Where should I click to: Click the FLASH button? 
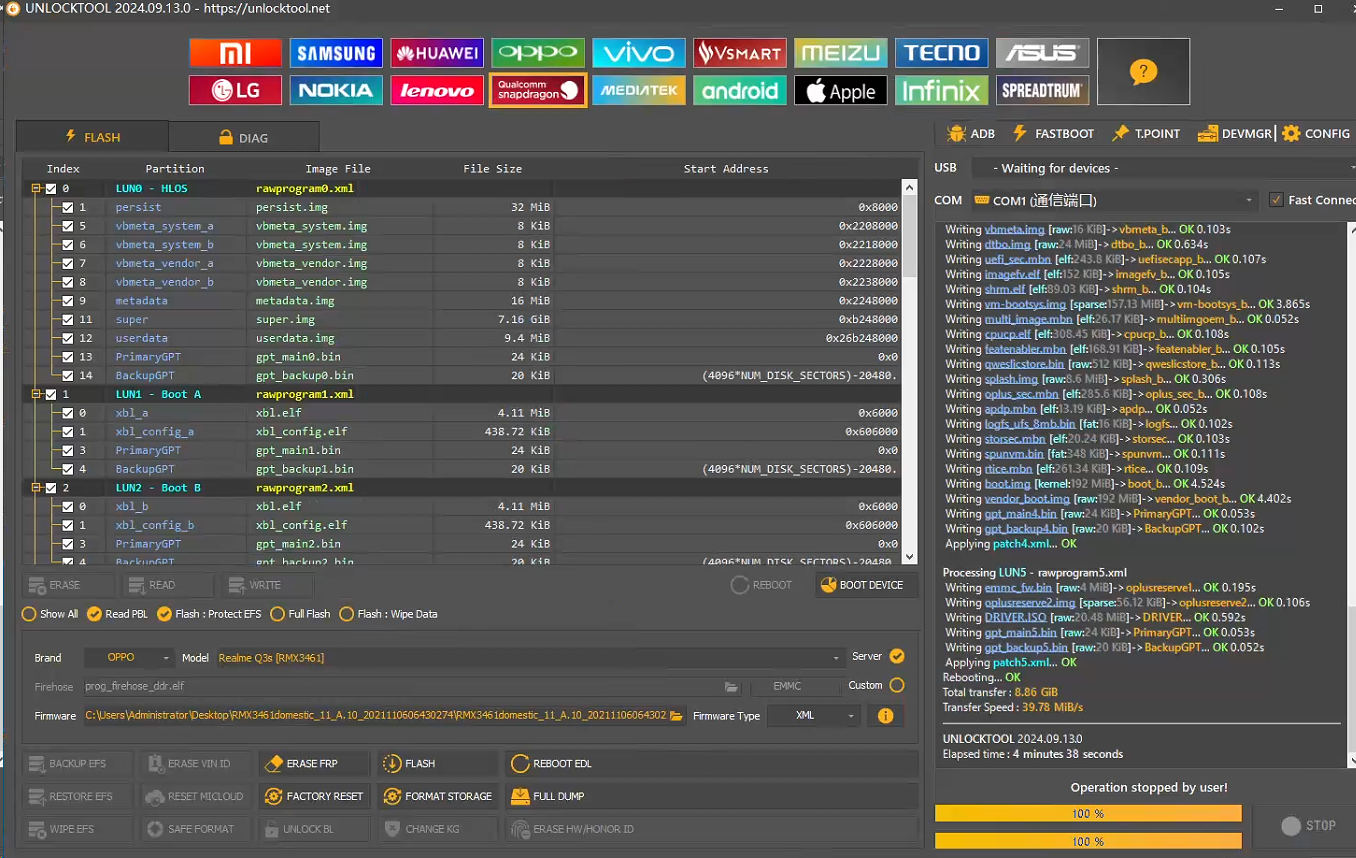click(x=437, y=764)
